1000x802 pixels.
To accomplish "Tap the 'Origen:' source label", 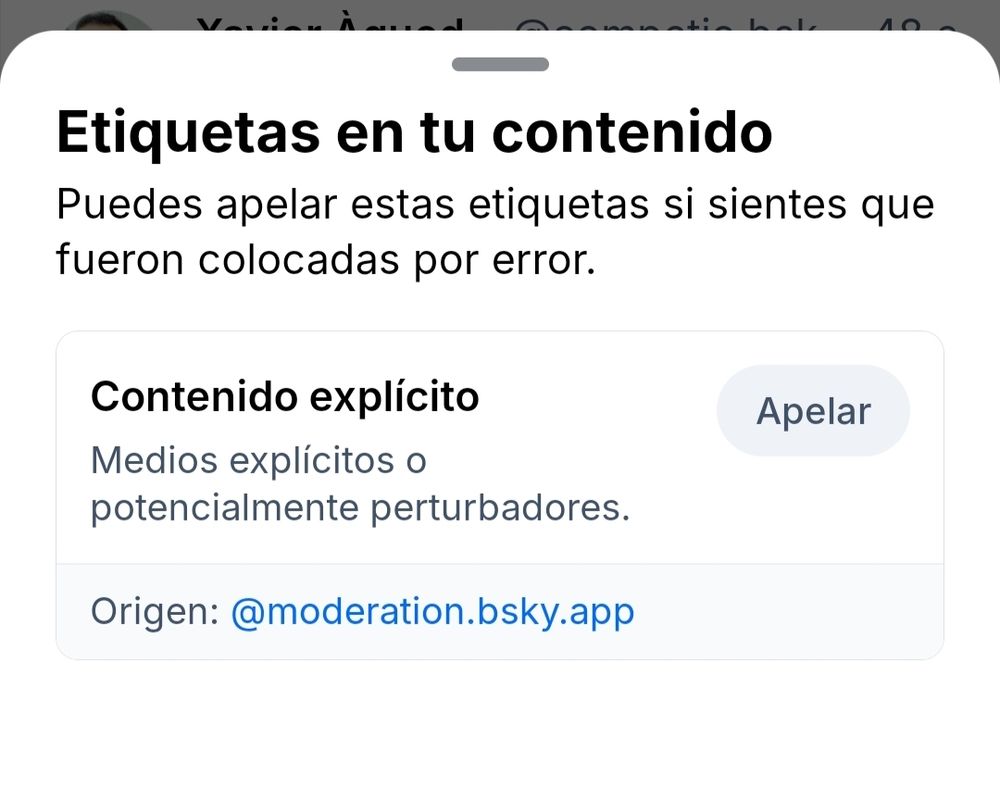I will (x=155, y=611).
